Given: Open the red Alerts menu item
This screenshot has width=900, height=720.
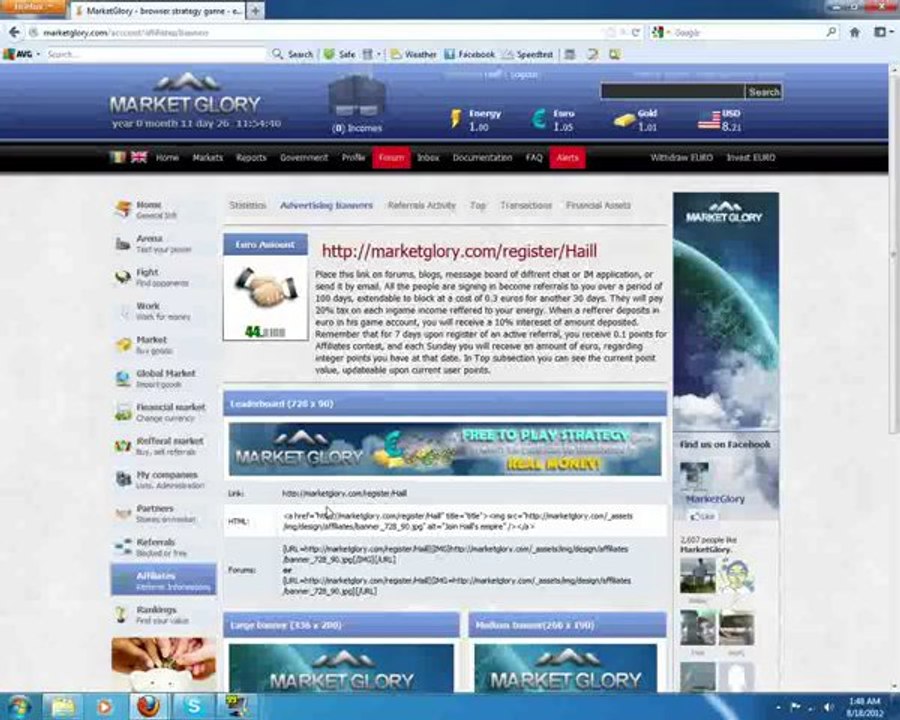Looking at the screenshot, I should (x=567, y=157).
